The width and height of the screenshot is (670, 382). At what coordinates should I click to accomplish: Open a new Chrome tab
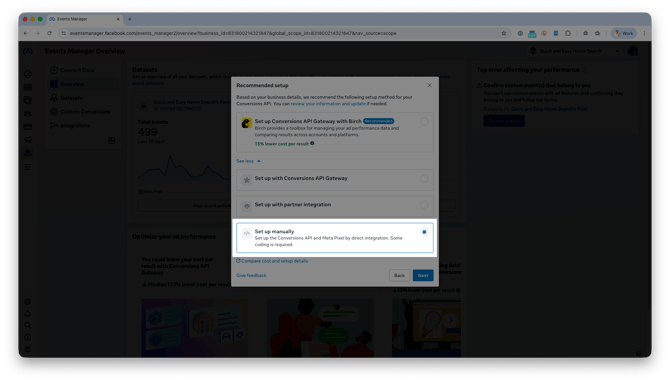click(x=130, y=19)
